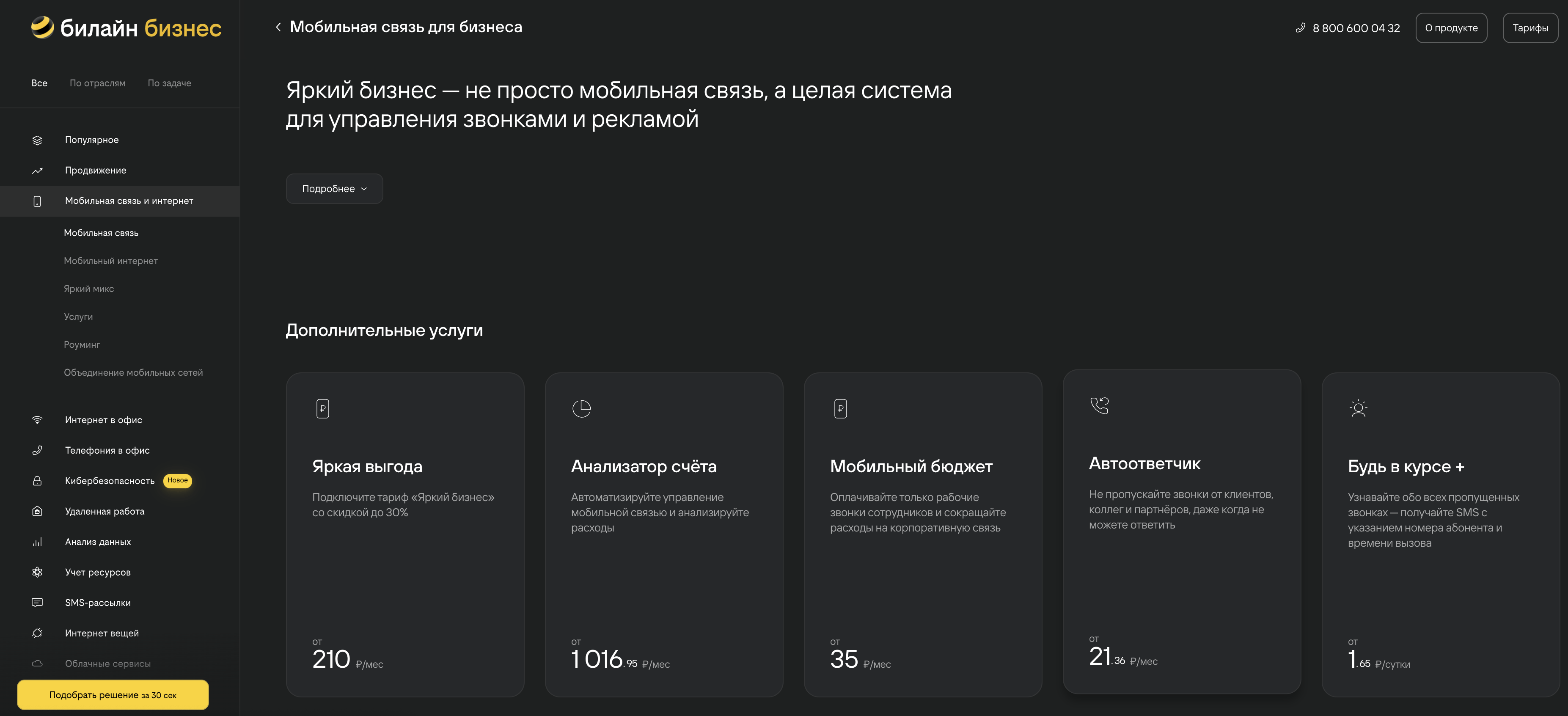Expand the Мобильная связь и интернет section
This screenshot has width=1568, height=716.
[129, 201]
